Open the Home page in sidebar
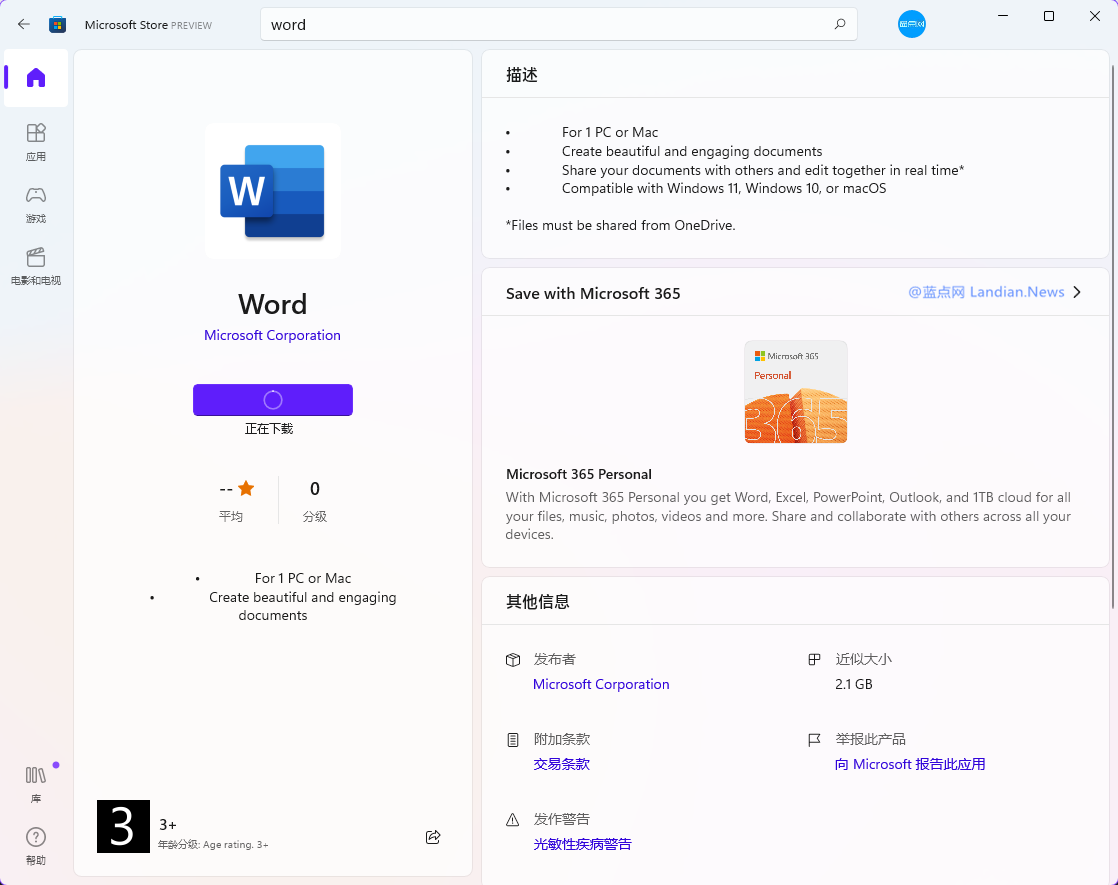 pyautogui.click(x=36, y=78)
